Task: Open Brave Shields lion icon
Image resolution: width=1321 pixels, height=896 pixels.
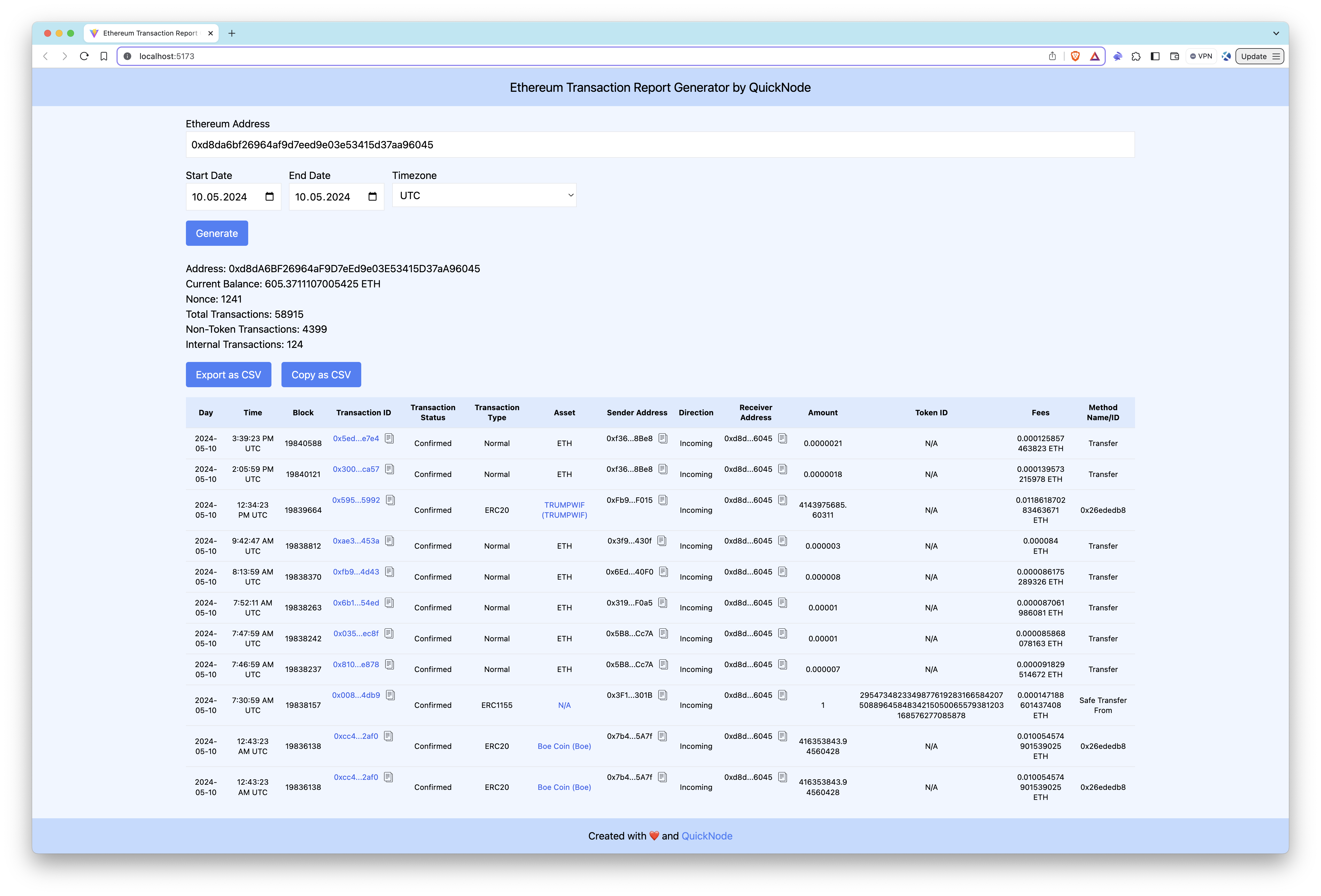Action: pos(1075,56)
